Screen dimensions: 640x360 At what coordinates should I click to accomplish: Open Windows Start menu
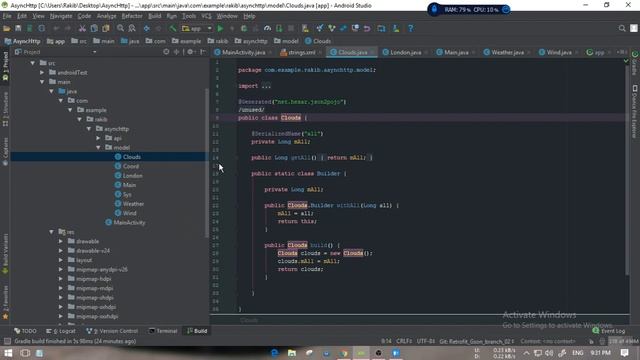coord(8,353)
